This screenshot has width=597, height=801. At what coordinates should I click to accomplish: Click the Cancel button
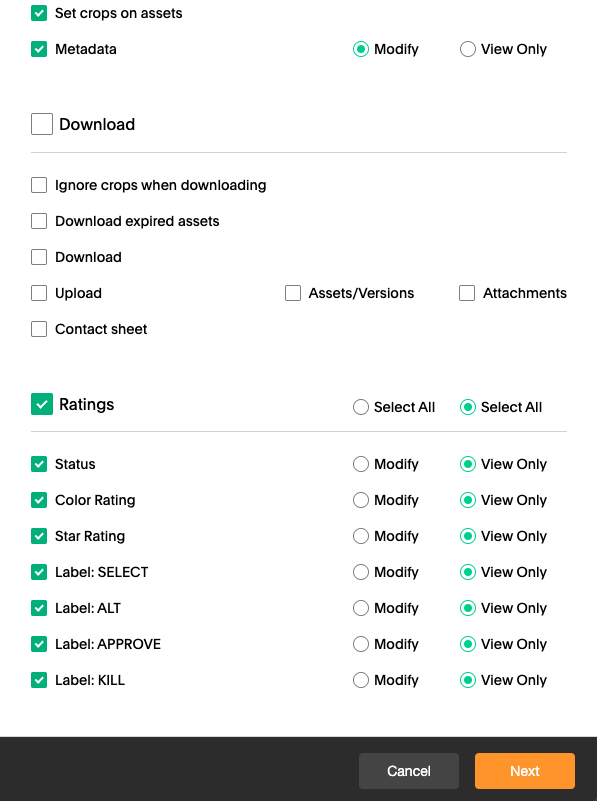tap(409, 771)
